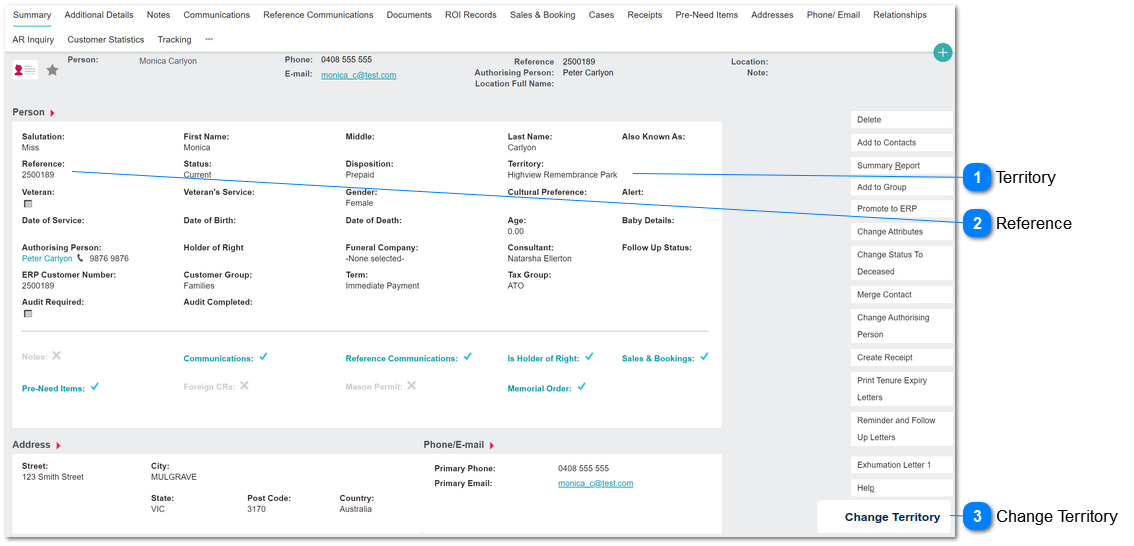Click the Reference Communications checkmark icon
Screen dimensions: 1134x546
(x=468, y=357)
